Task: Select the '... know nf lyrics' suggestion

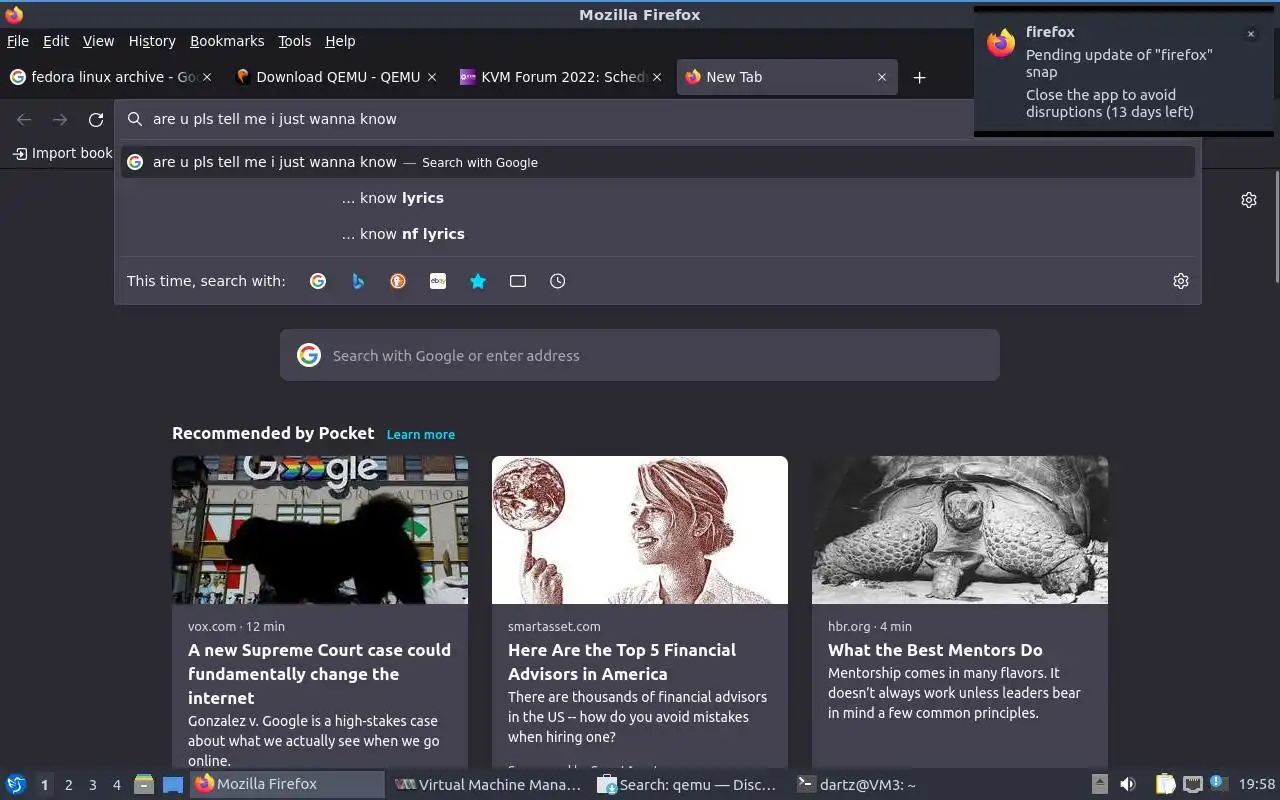Action: tap(658, 234)
